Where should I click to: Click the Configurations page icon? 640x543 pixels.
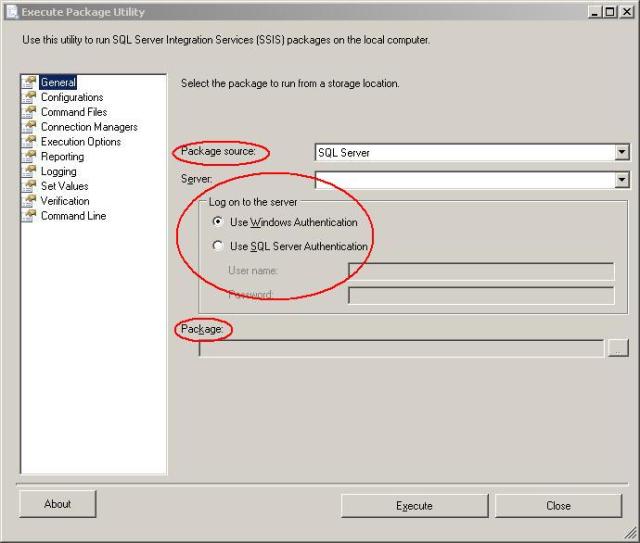(x=29, y=98)
